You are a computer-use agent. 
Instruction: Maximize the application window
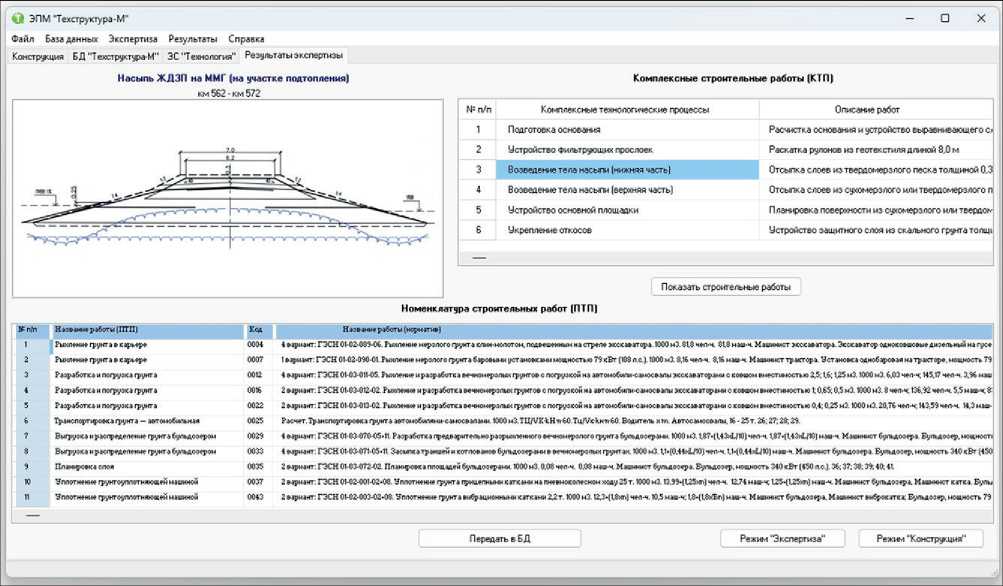[945, 18]
